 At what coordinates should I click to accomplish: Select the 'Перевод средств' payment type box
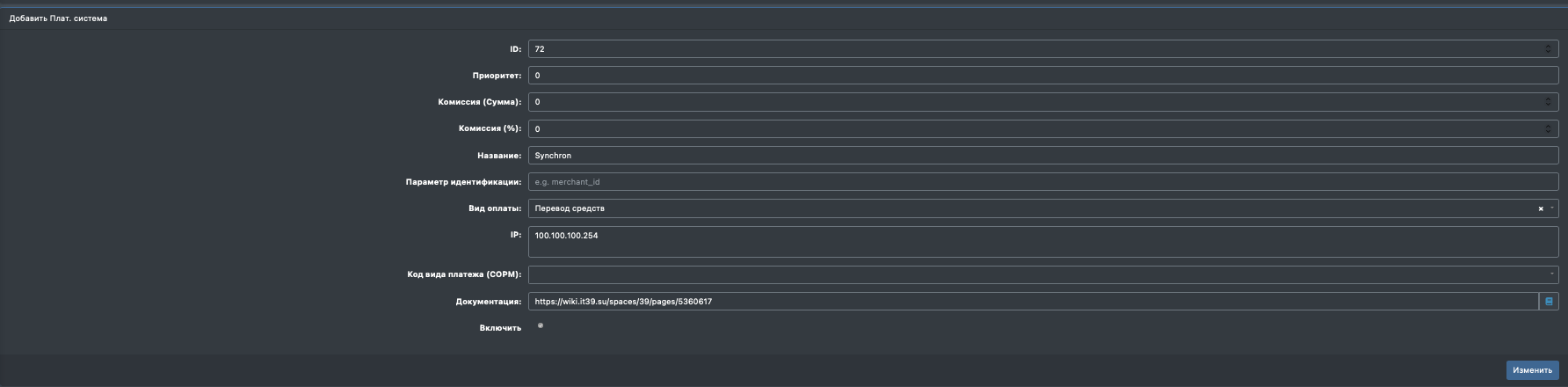[1028, 208]
